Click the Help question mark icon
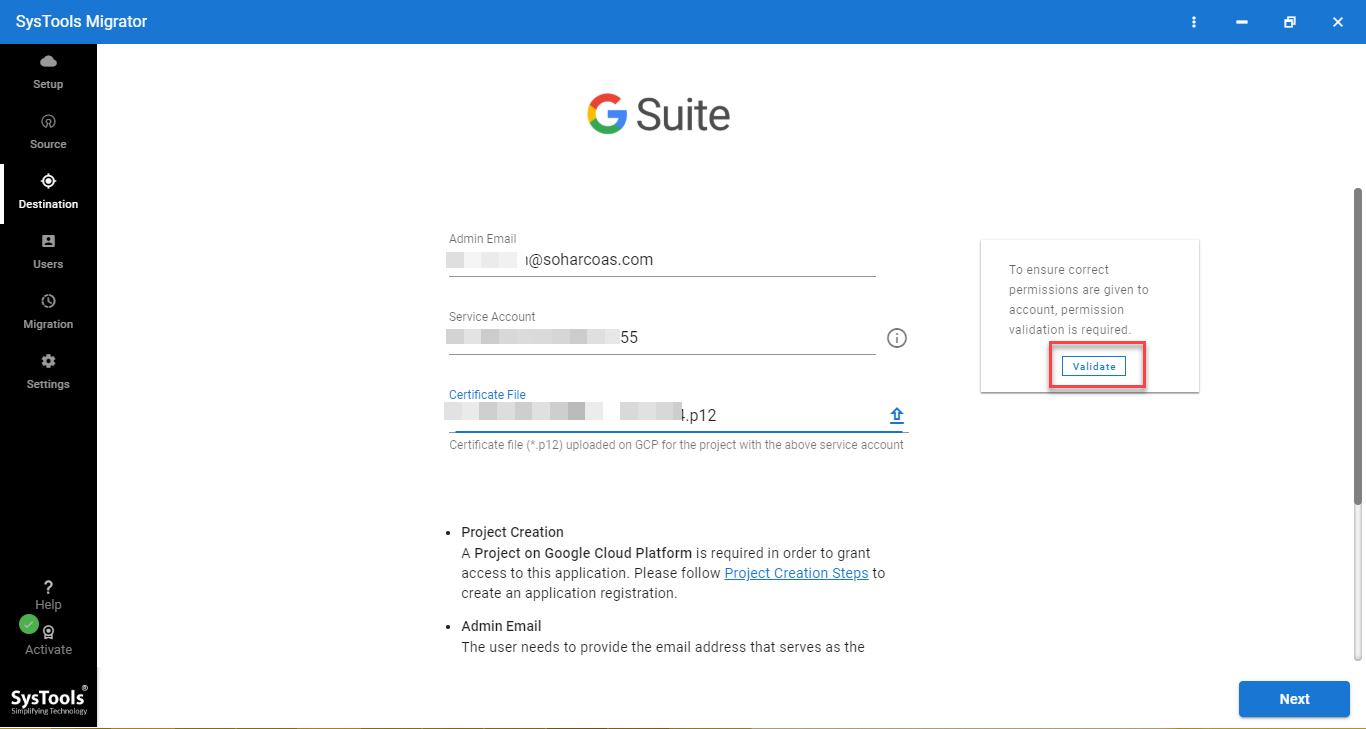This screenshot has width=1366, height=729. [x=48, y=588]
